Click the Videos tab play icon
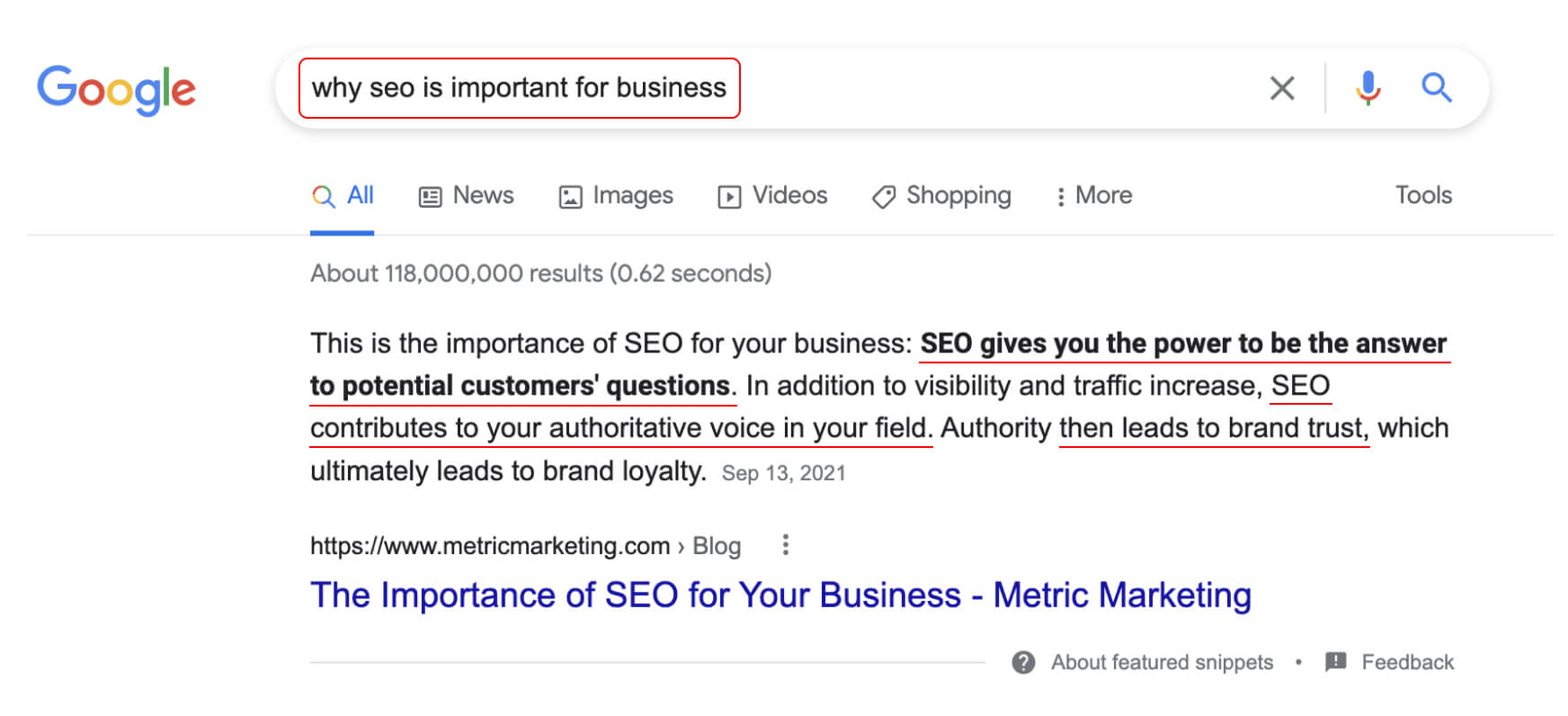Screen dimensions: 1568x716 pos(729,196)
